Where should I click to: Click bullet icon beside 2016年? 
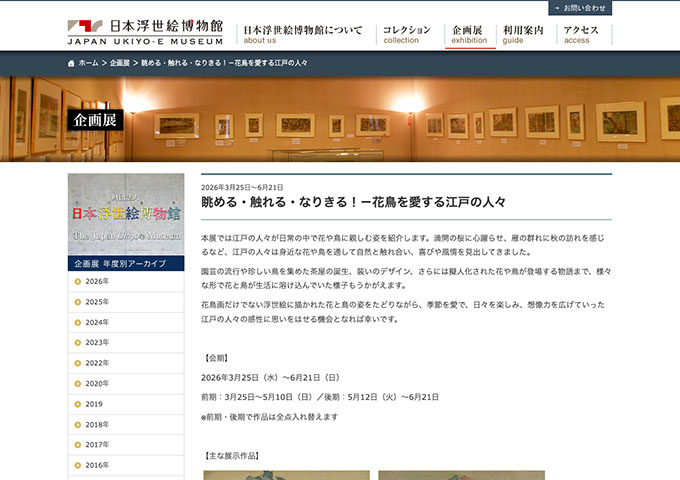click(x=78, y=465)
